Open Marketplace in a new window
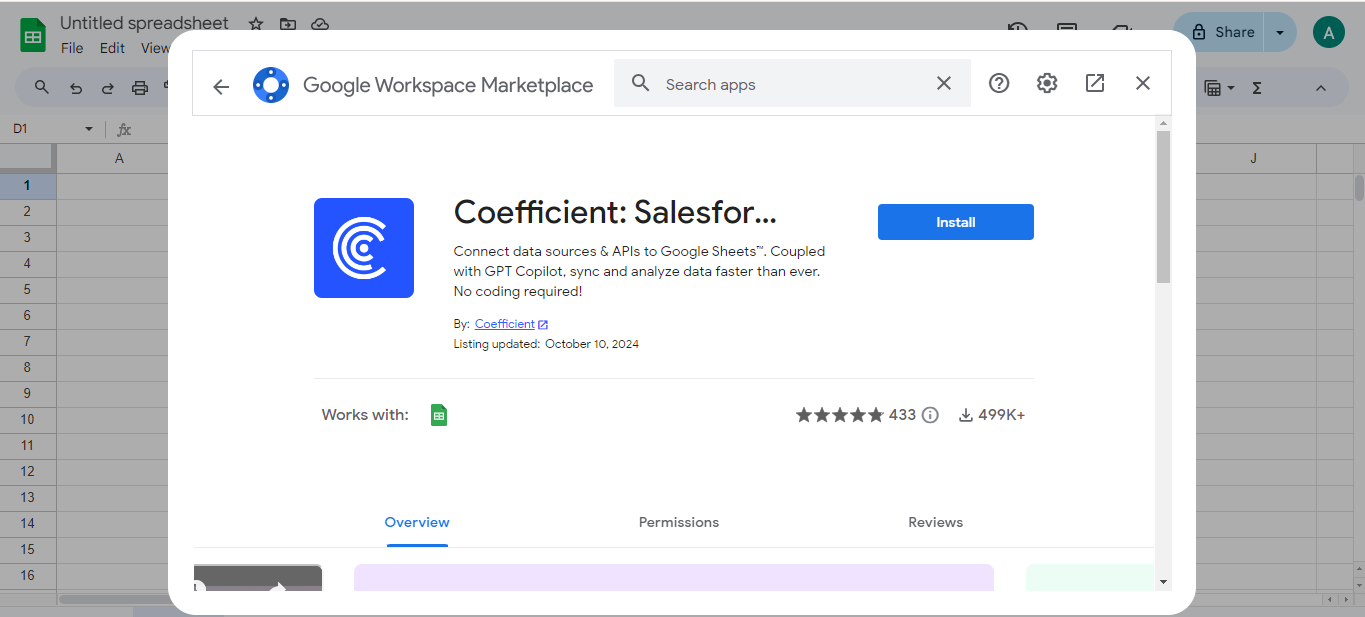Viewport: 1365px width, 617px height. point(1095,83)
